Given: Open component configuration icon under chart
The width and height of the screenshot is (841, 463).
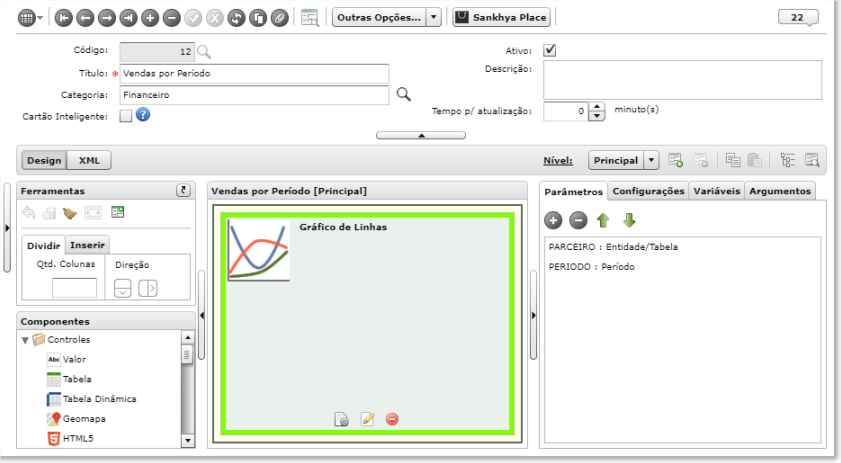Looking at the screenshot, I should pyautogui.click(x=342, y=419).
